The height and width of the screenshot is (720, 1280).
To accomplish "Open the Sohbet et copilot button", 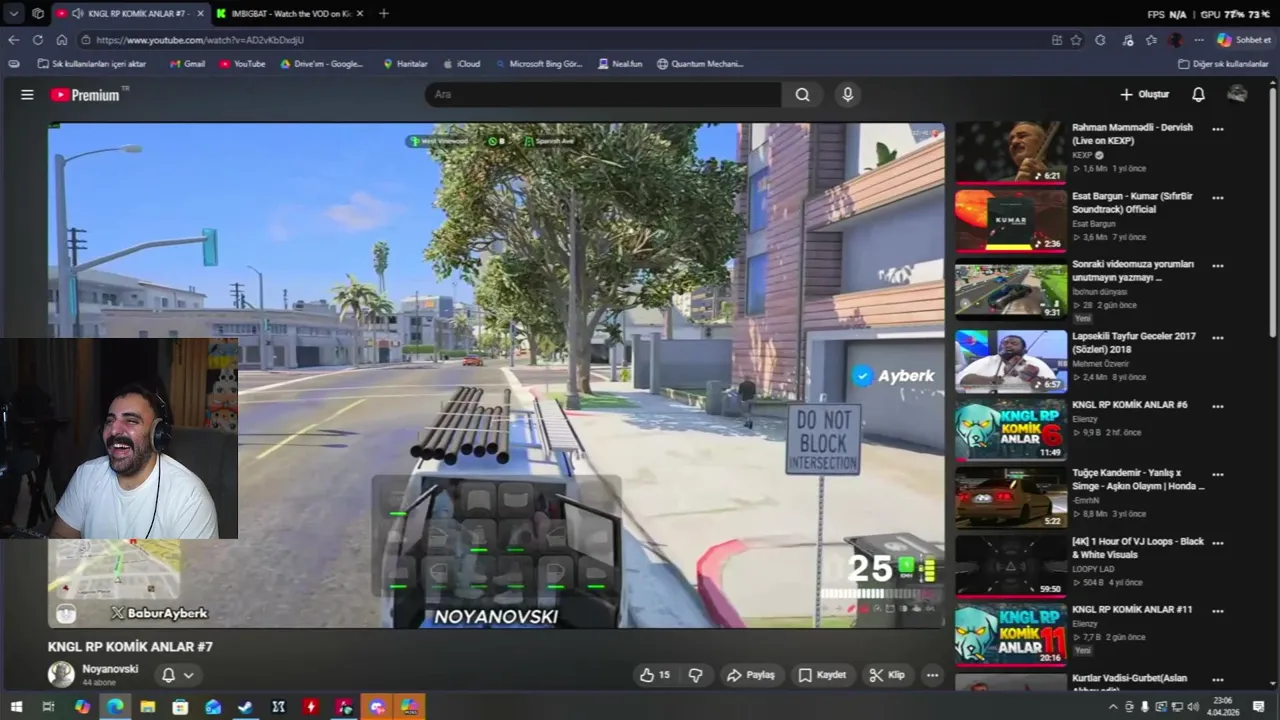I will [1243, 40].
